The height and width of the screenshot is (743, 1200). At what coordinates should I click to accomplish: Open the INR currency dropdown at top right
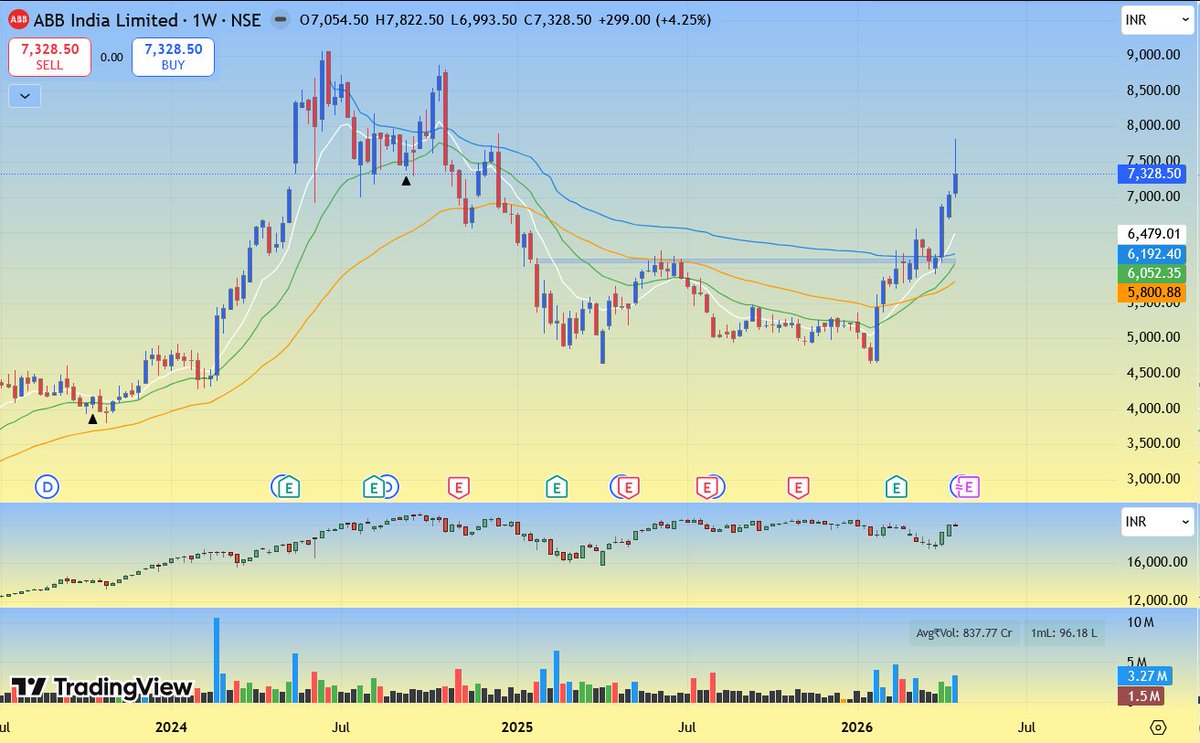(1155, 19)
